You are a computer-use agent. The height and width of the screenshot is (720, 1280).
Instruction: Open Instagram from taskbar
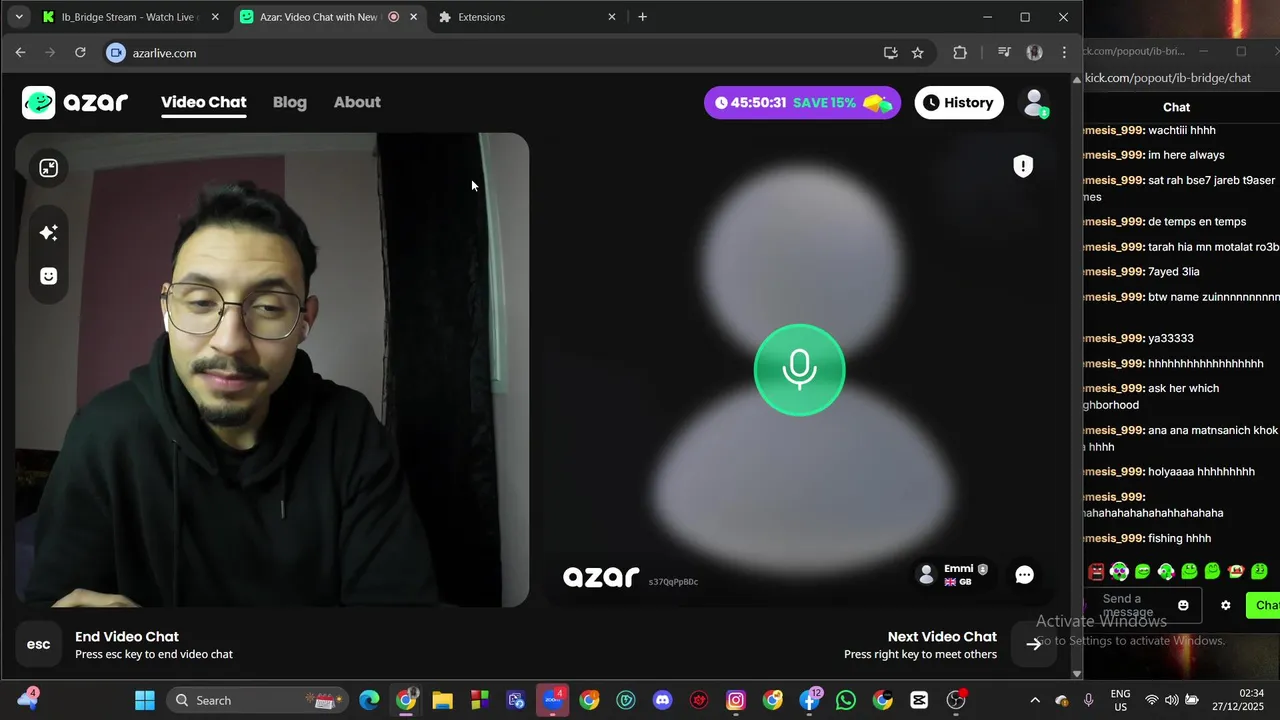pos(736,700)
